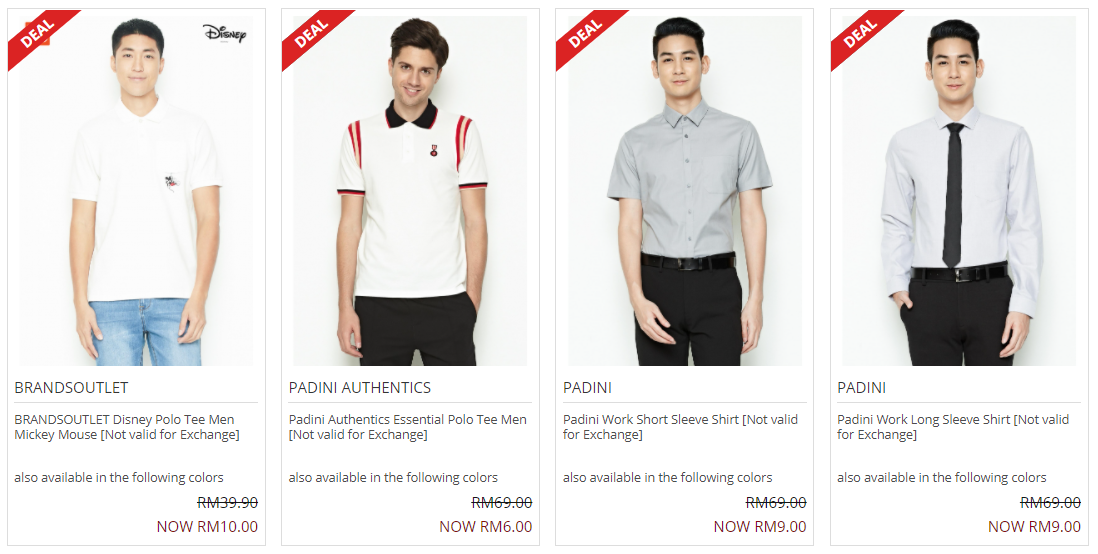The height and width of the screenshot is (554, 1098).
Task: Click available colors text under long sleeve shirt
Action: (942, 478)
